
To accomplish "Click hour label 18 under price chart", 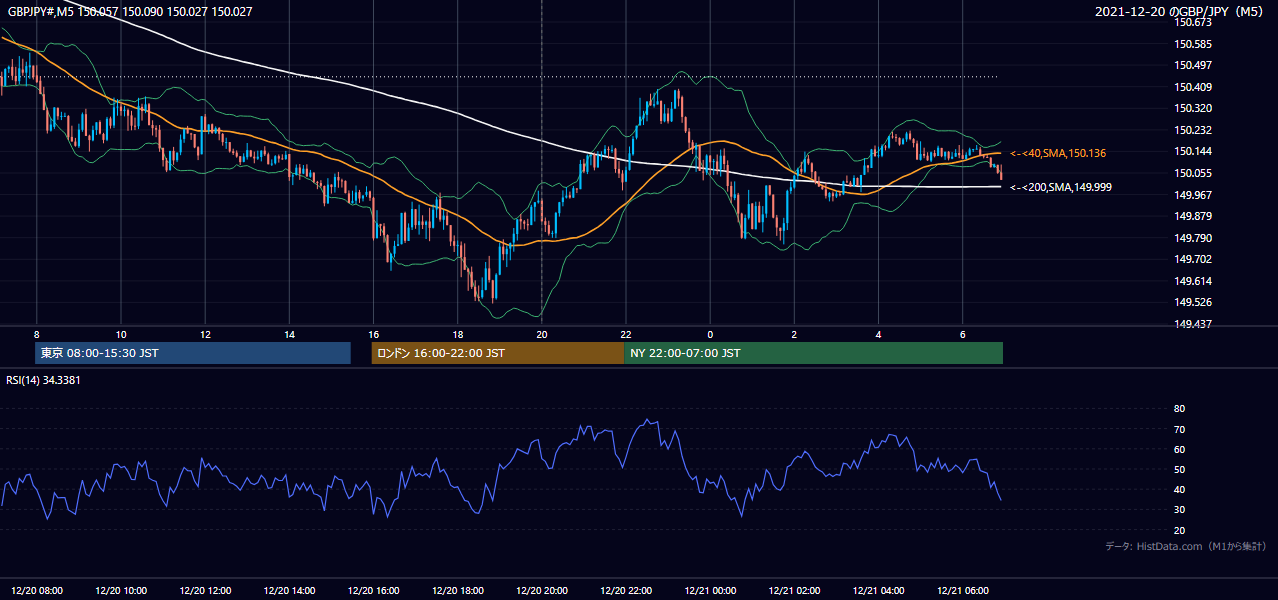I will coord(457,334).
